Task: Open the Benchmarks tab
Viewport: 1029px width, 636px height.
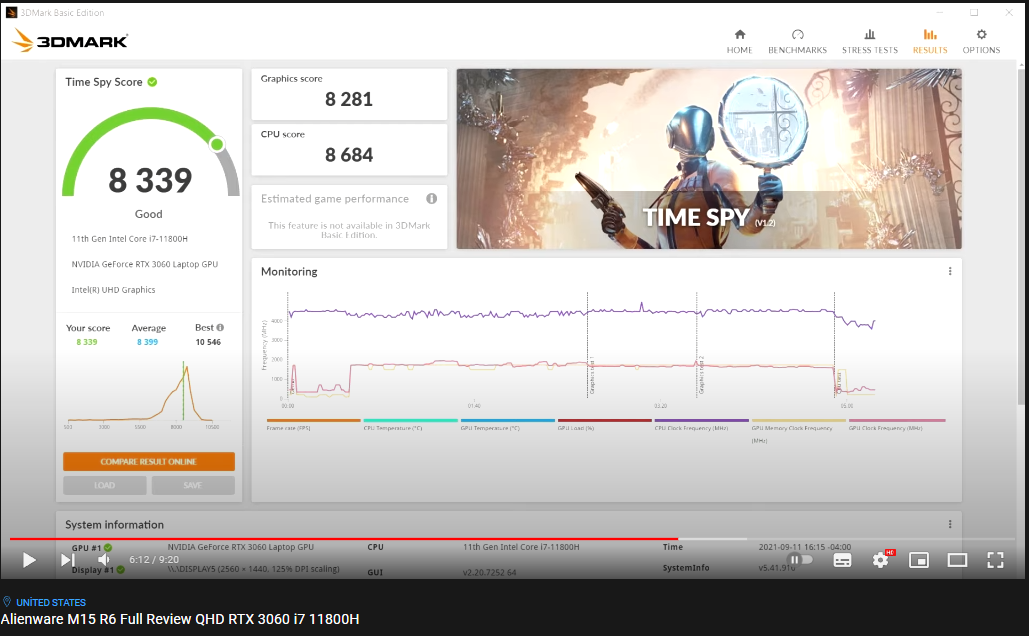Action: (x=797, y=41)
